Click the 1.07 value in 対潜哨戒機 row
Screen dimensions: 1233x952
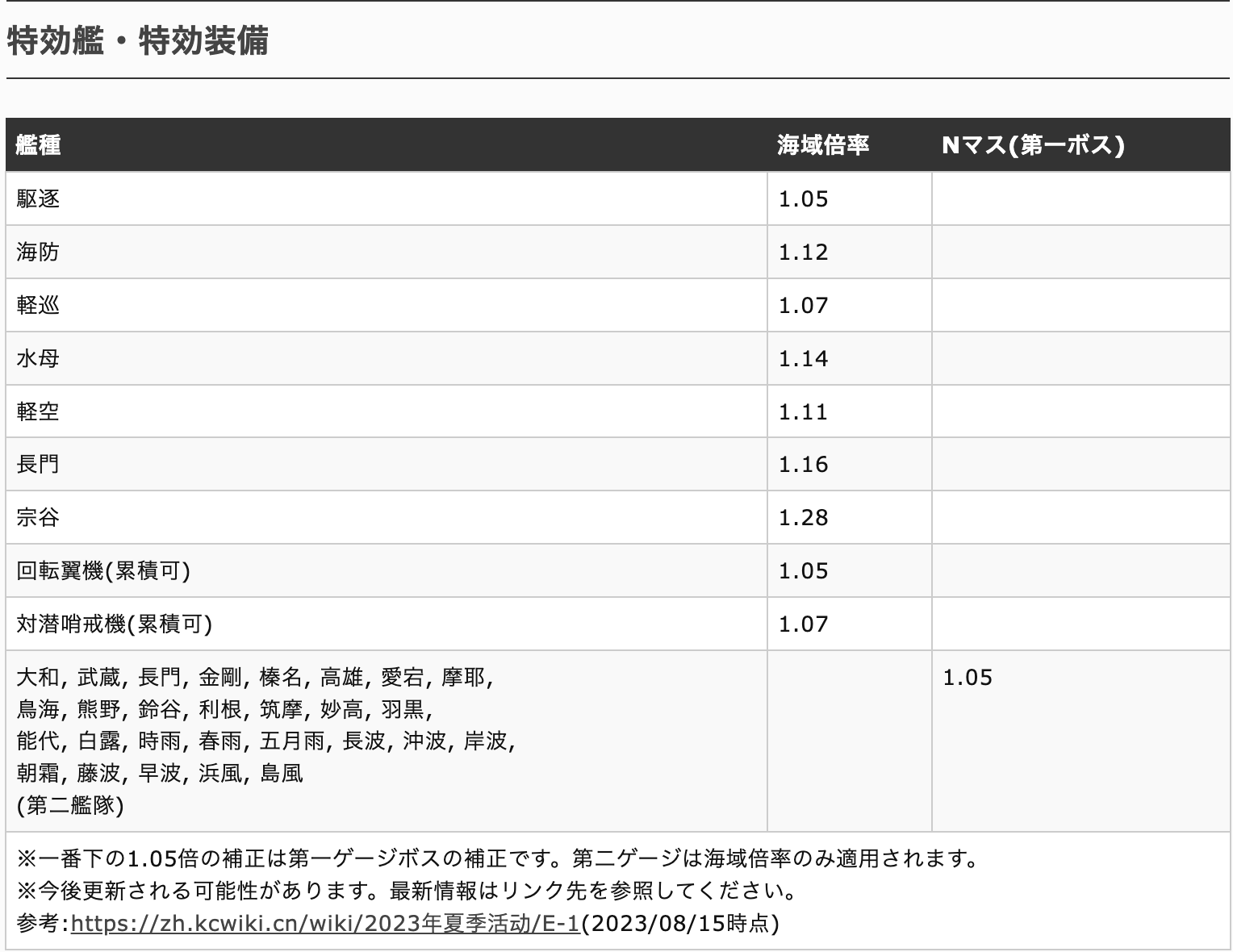click(x=803, y=624)
